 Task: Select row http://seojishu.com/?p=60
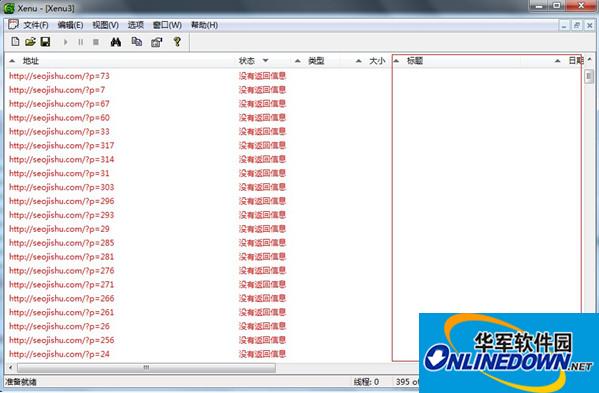tap(59, 118)
